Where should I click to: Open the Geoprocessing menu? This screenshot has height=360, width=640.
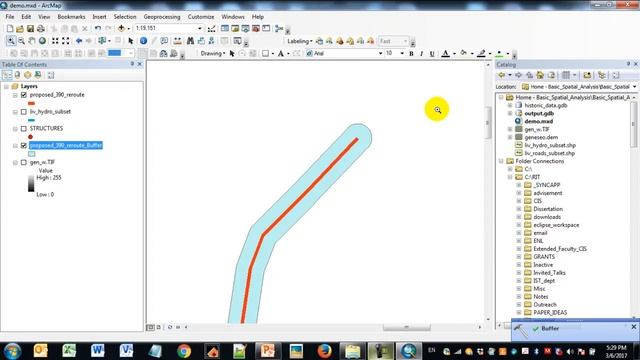point(162,17)
